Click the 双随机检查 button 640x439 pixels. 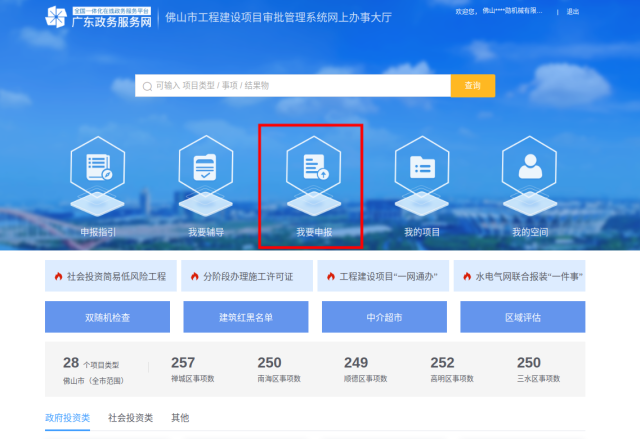click(107, 317)
